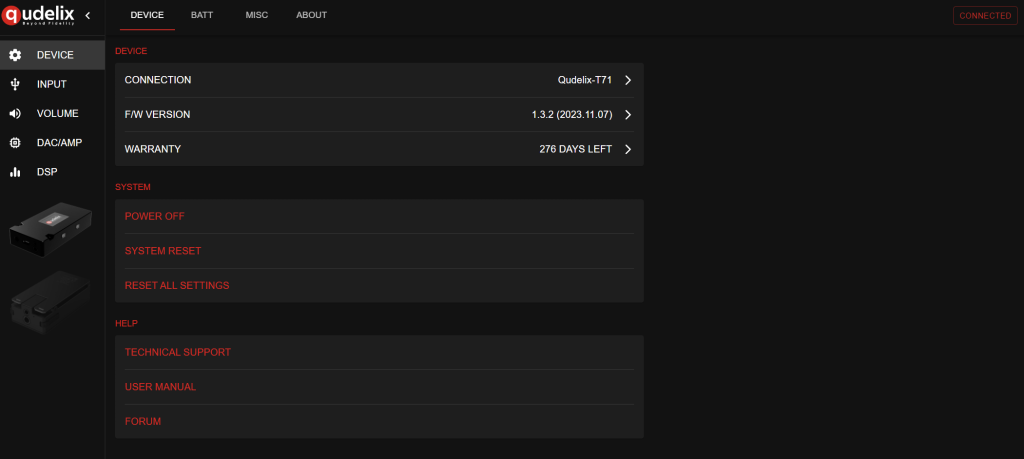Image resolution: width=1024 pixels, height=459 pixels.
Task: Click the Qudelix logo
Action: coord(39,14)
